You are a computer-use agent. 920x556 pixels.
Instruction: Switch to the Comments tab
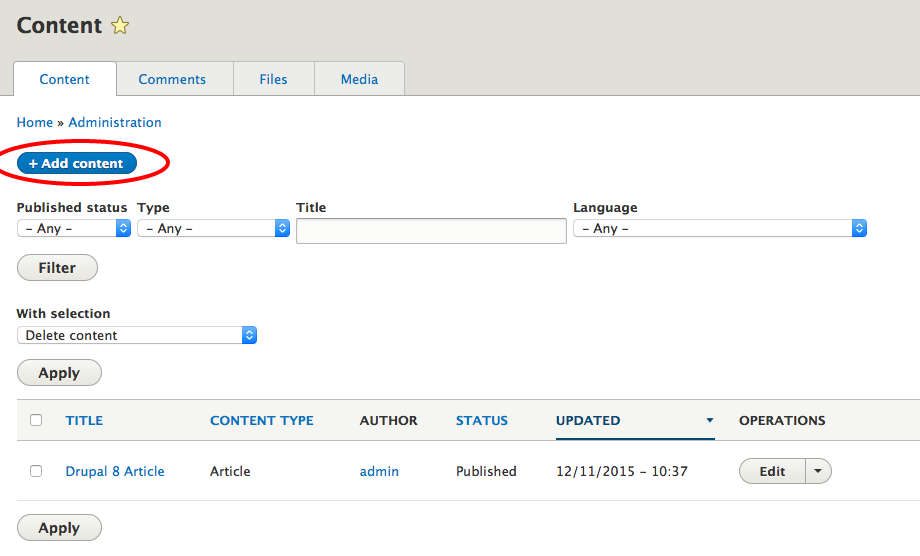click(x=172, y=79)
